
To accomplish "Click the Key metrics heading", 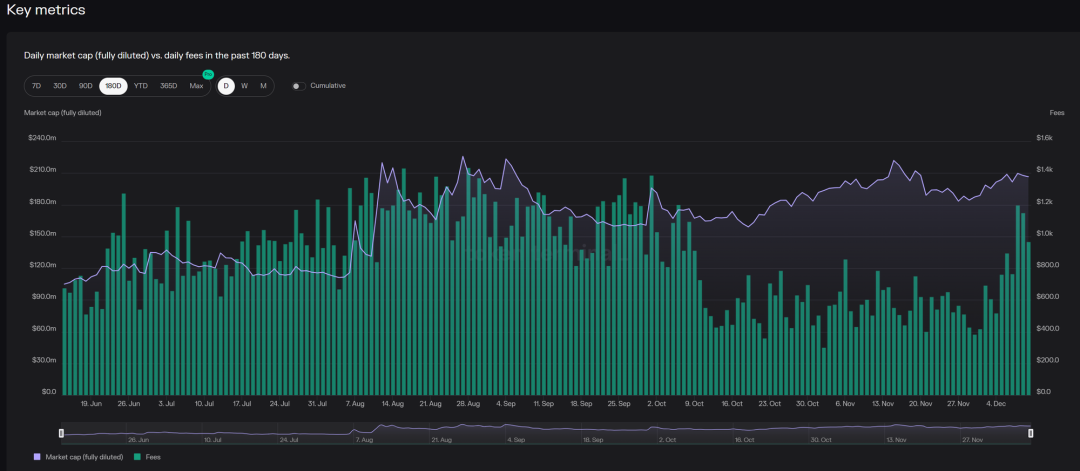I will point(46,10).
